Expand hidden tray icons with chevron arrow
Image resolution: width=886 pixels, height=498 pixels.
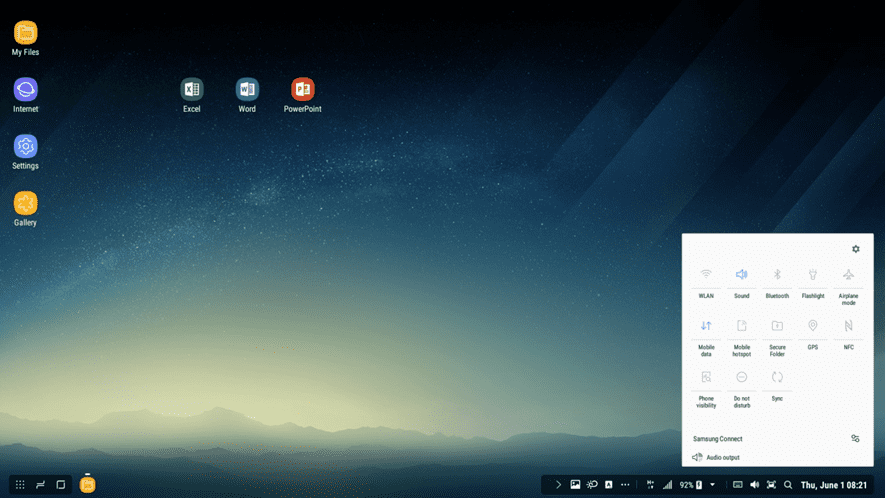tap(558, 485)
